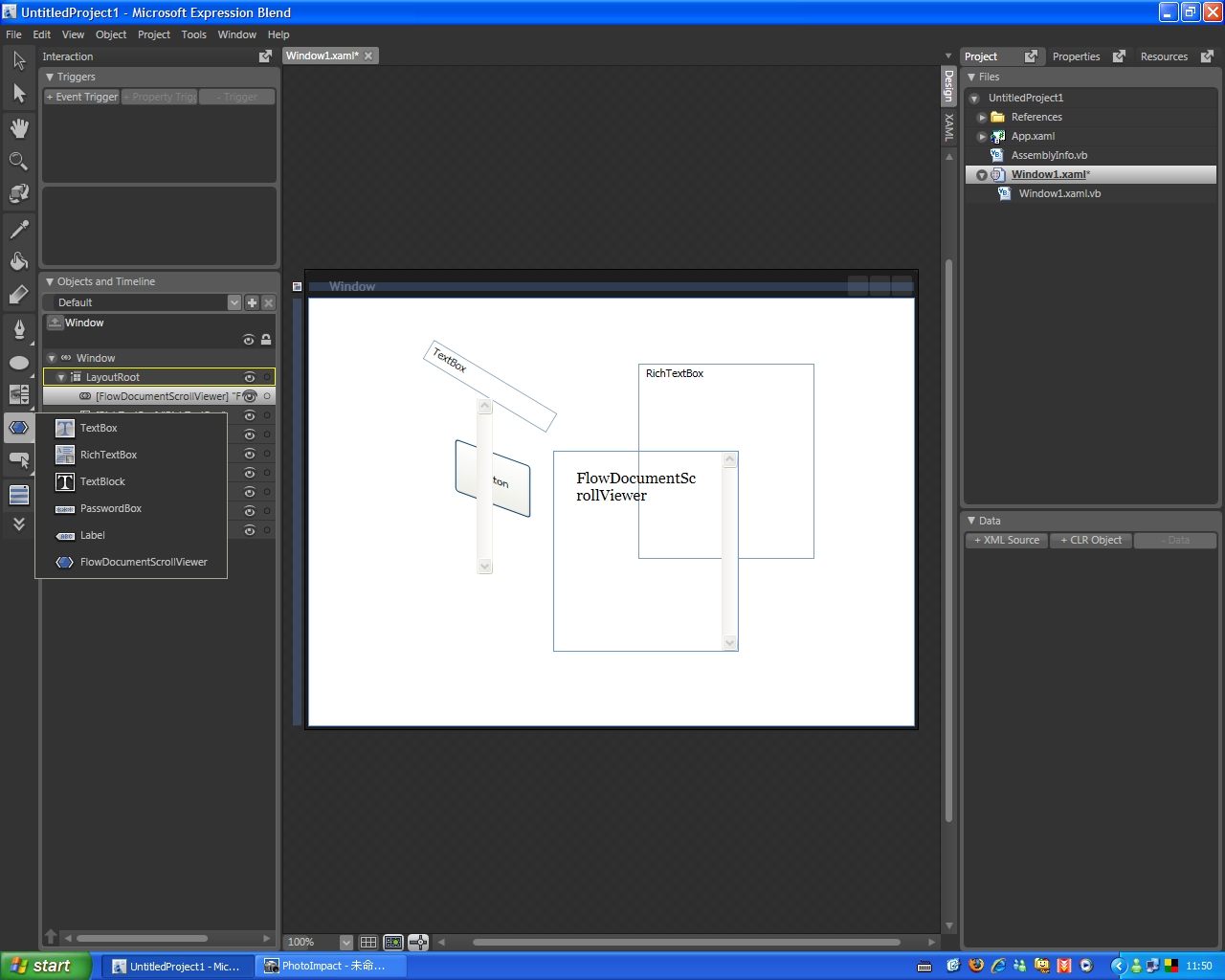Image resolution: width=1225 pixels, height=980 pixels.
Task: Collapse the Triggers section
Action: tap(50, 77)
